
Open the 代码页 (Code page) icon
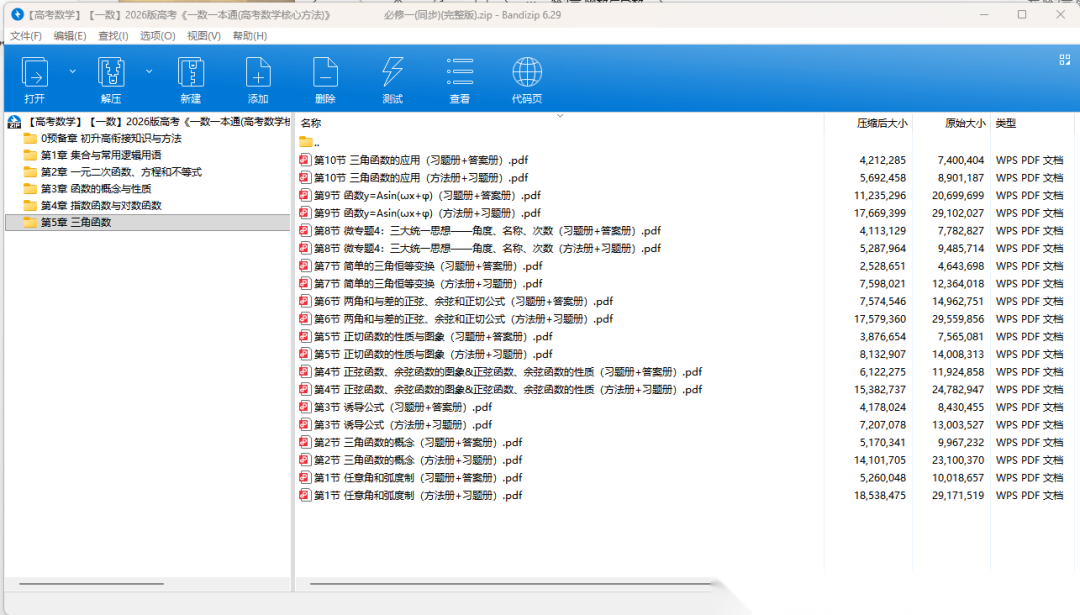527,73
